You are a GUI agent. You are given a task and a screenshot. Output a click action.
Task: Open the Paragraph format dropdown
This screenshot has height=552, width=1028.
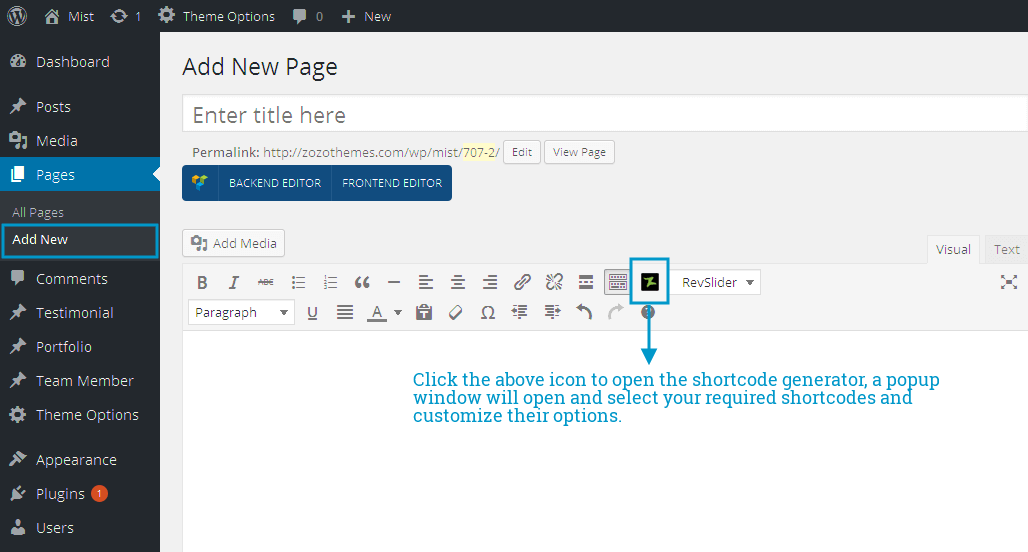click(x=241, y=313)
